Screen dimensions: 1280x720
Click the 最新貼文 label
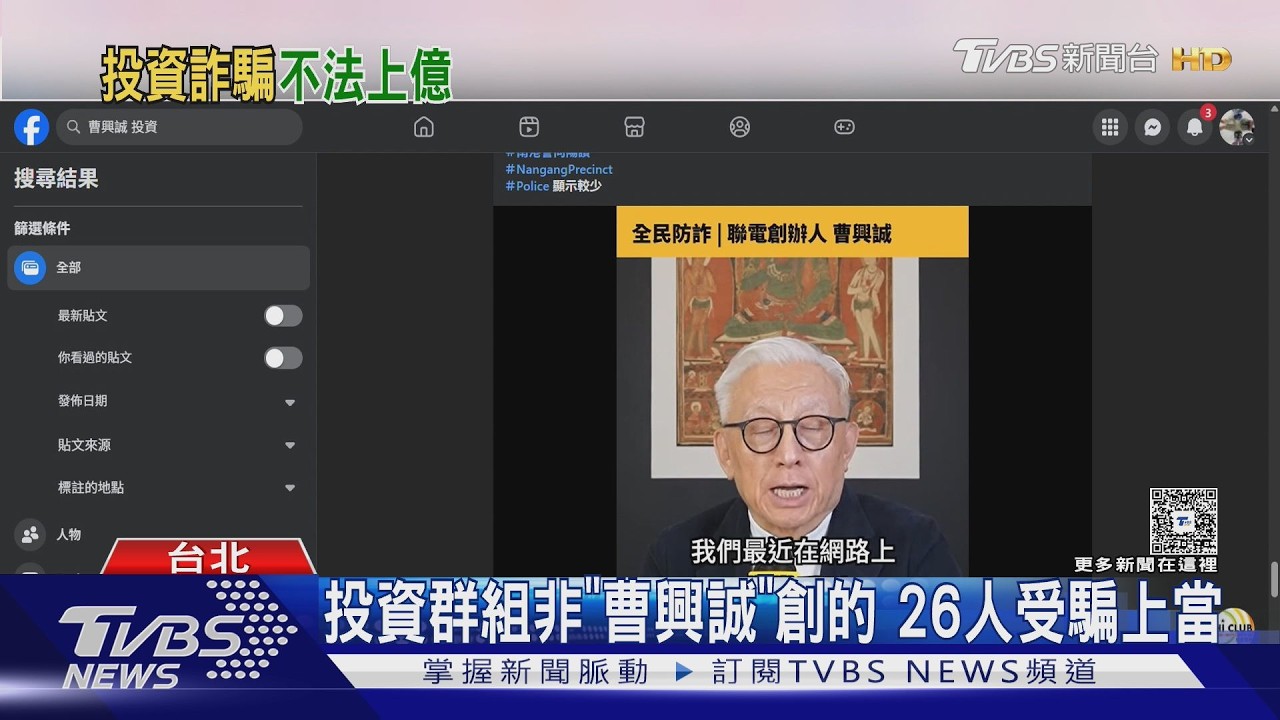tap(83, 316)
